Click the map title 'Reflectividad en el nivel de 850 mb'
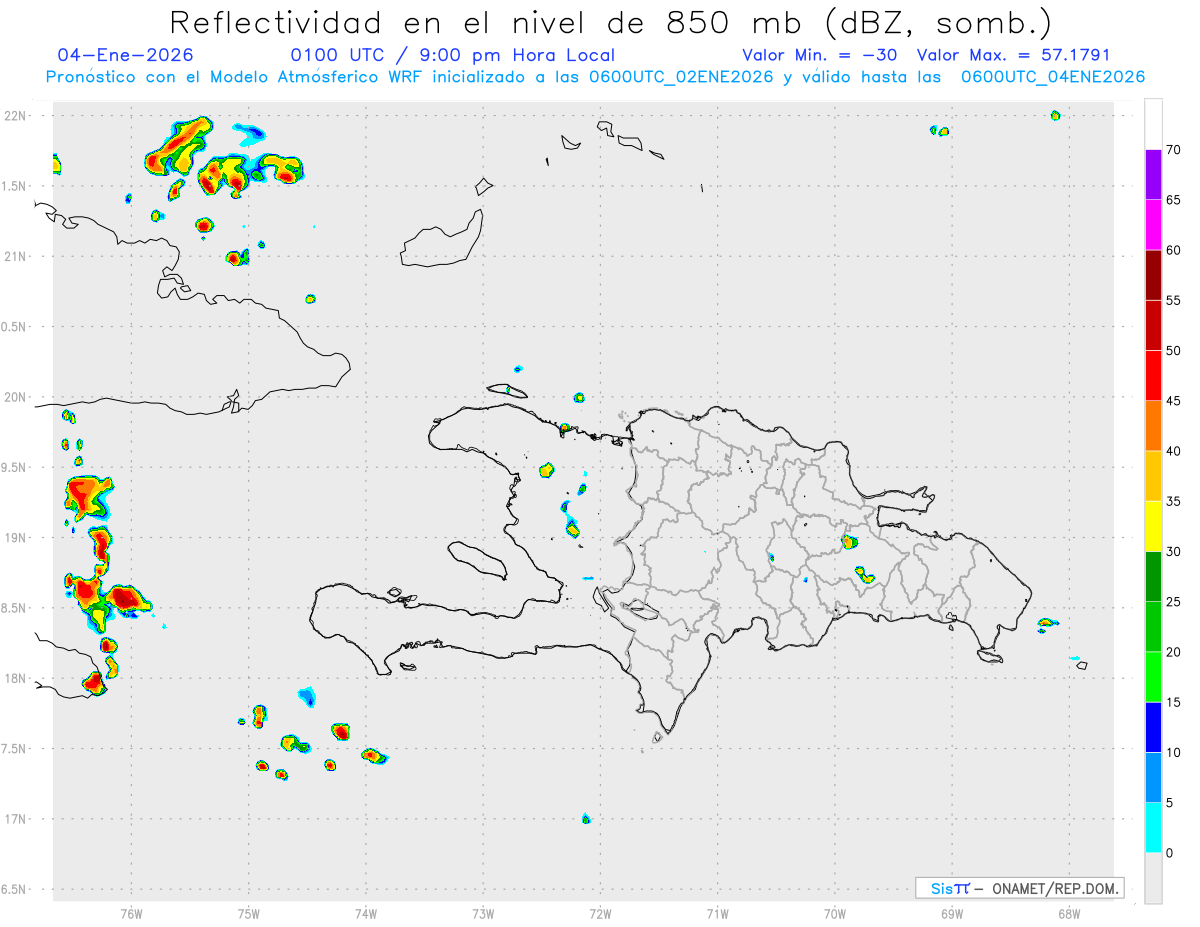The width and height of the screenshot is (1200, 927). [x=489, y=22]
